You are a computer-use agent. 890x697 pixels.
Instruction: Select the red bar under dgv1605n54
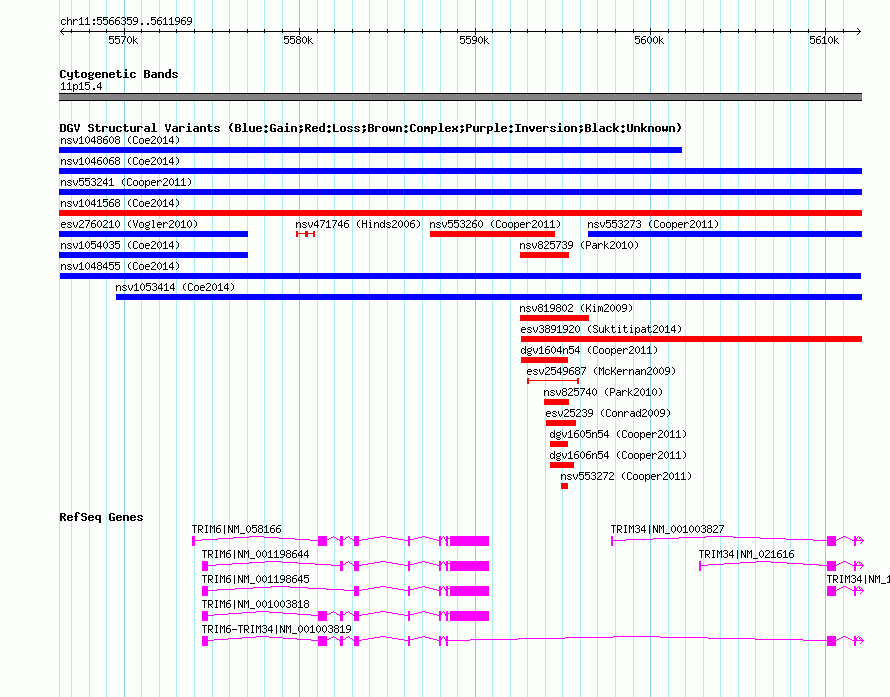tap(559, 444)
